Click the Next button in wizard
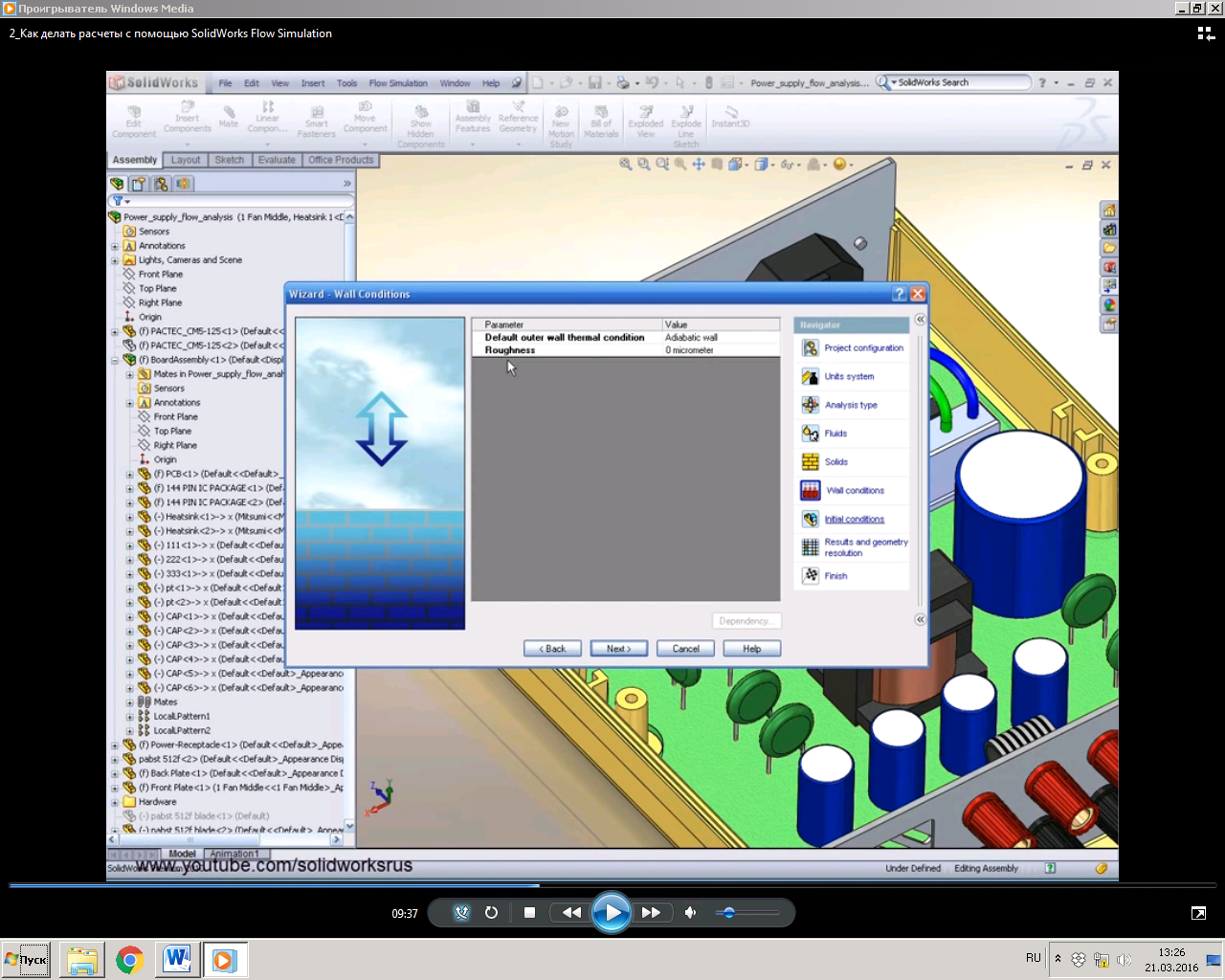 coord(618,649)
